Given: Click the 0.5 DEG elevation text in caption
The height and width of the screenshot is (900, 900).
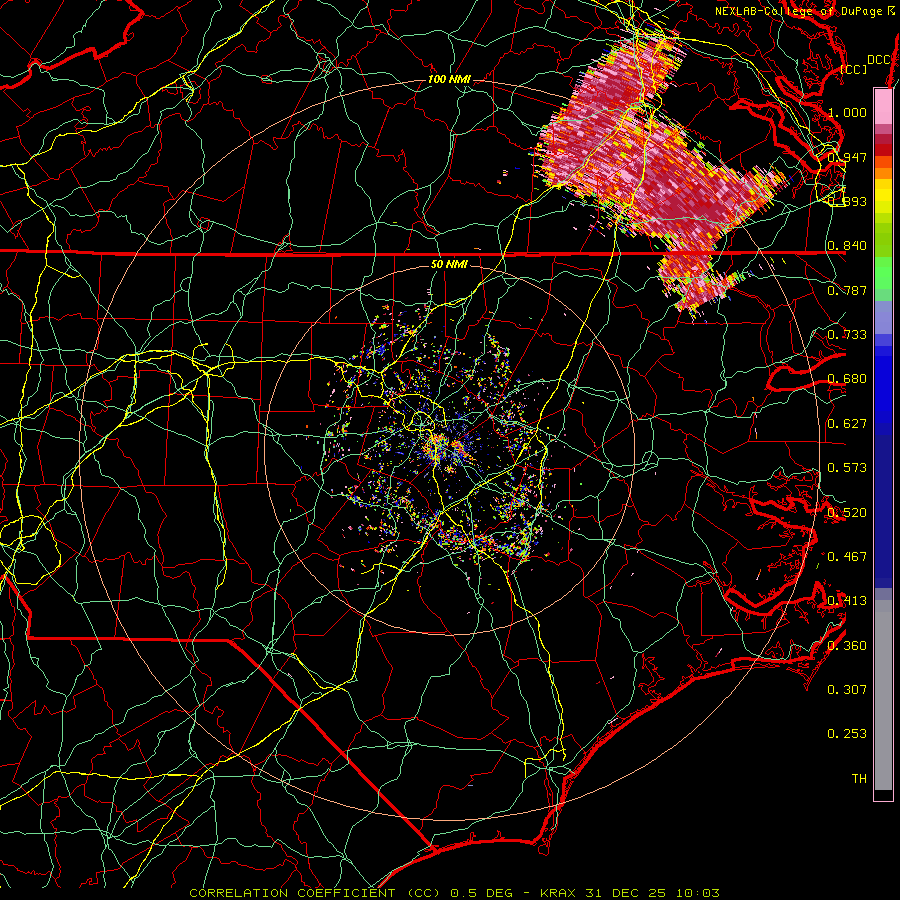Looking at the screenshot, I should (481, 893).
